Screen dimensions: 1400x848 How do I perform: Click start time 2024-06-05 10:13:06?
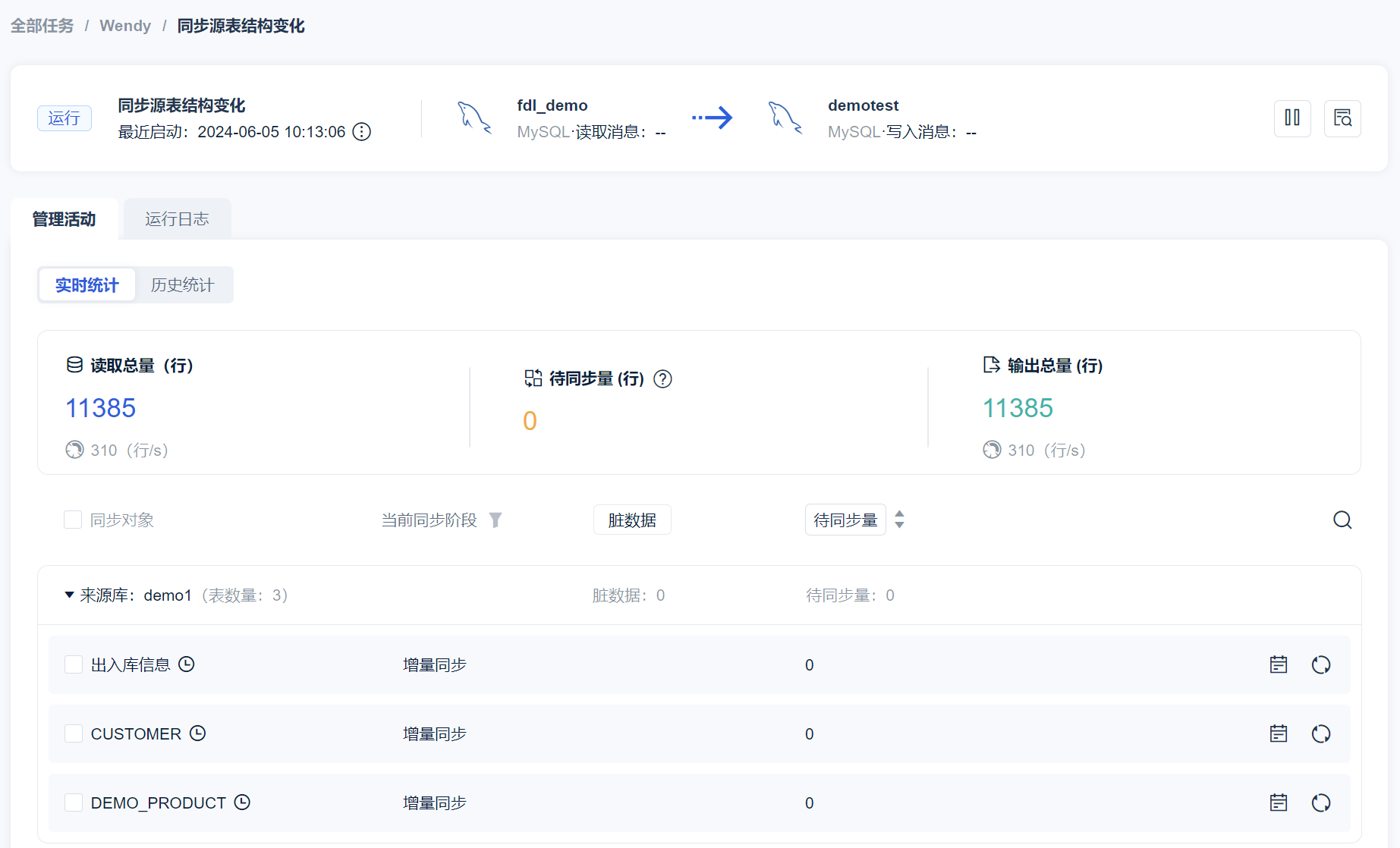click(x=272, y=132)
